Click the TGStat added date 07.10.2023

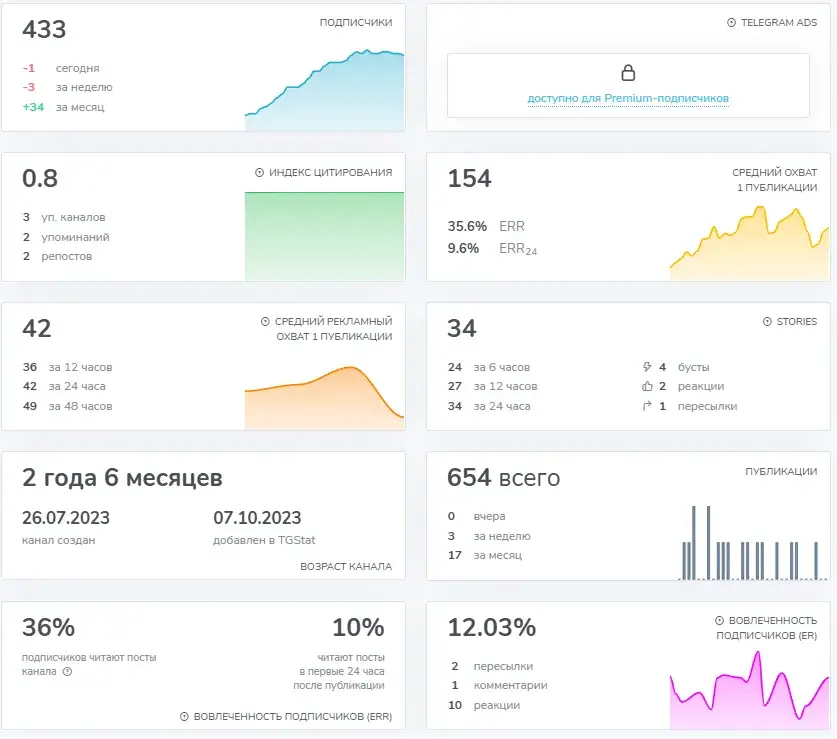(x=257, y=517)
